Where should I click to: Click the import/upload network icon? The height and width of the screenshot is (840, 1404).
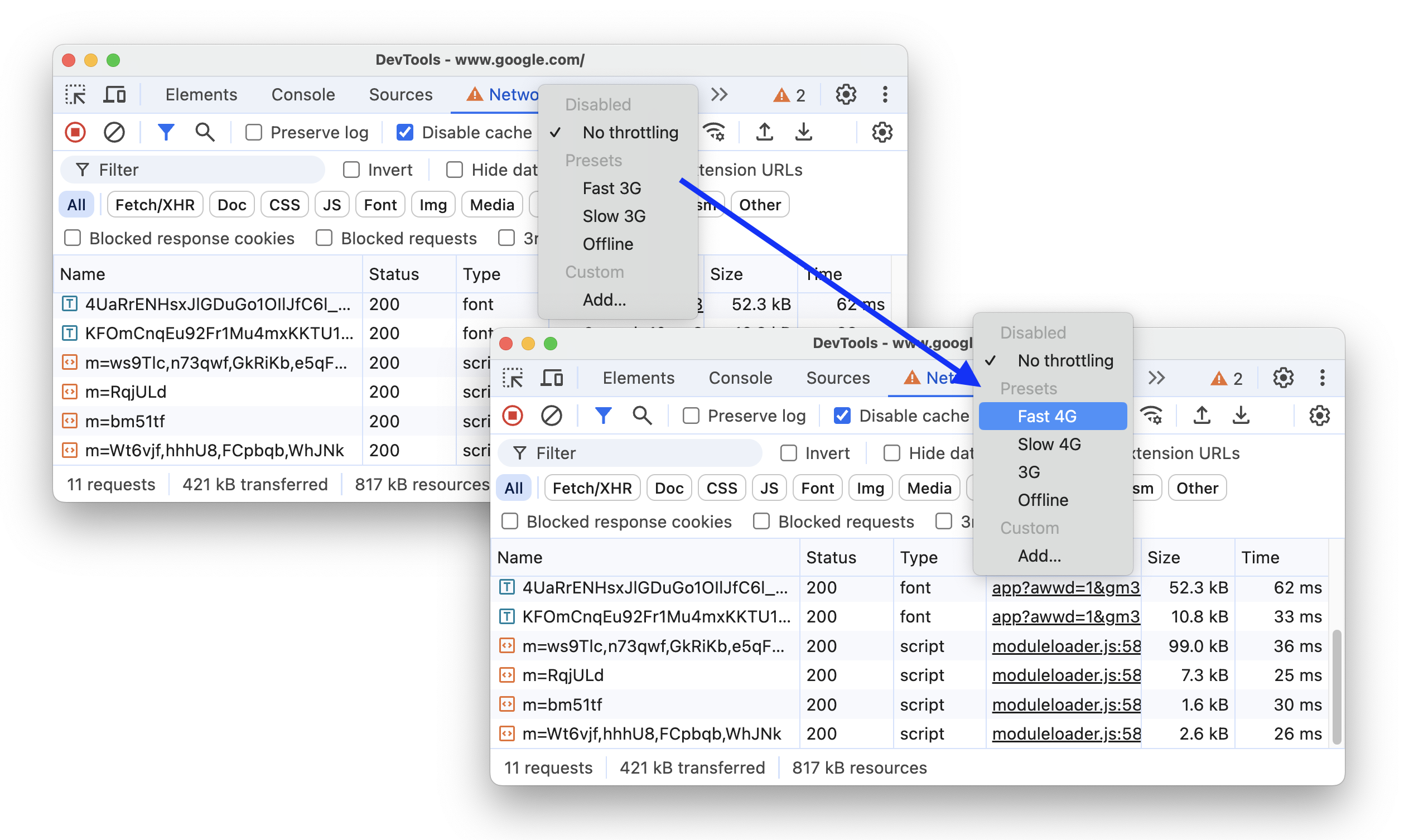1196,417
